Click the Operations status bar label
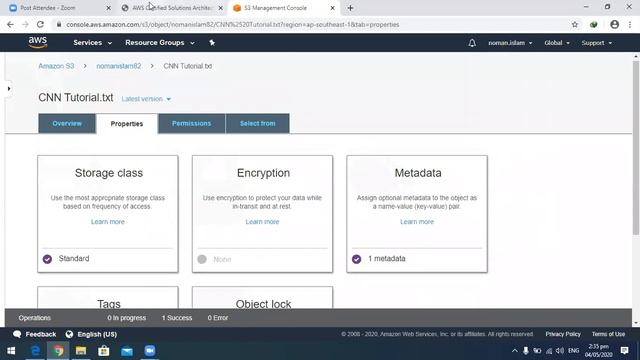This screenshot has height=360, width=640. tap(35, 318)
